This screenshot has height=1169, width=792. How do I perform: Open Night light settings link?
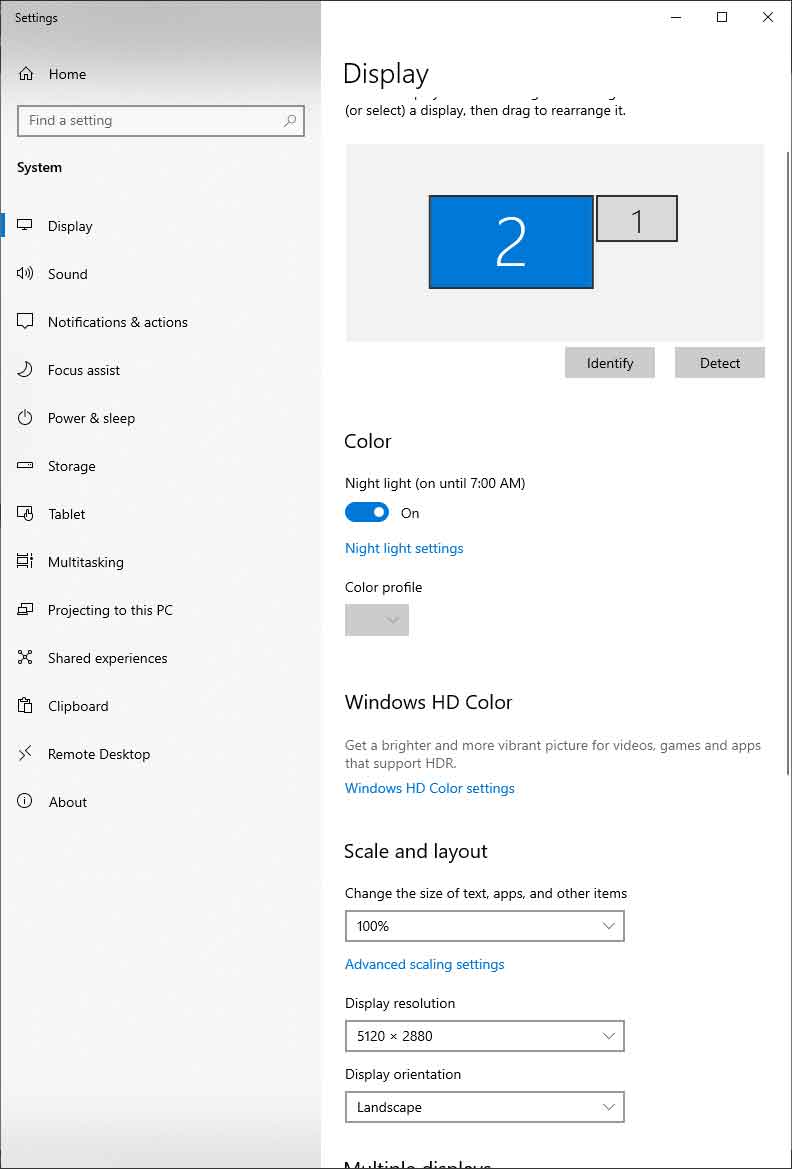coord(404,548)
